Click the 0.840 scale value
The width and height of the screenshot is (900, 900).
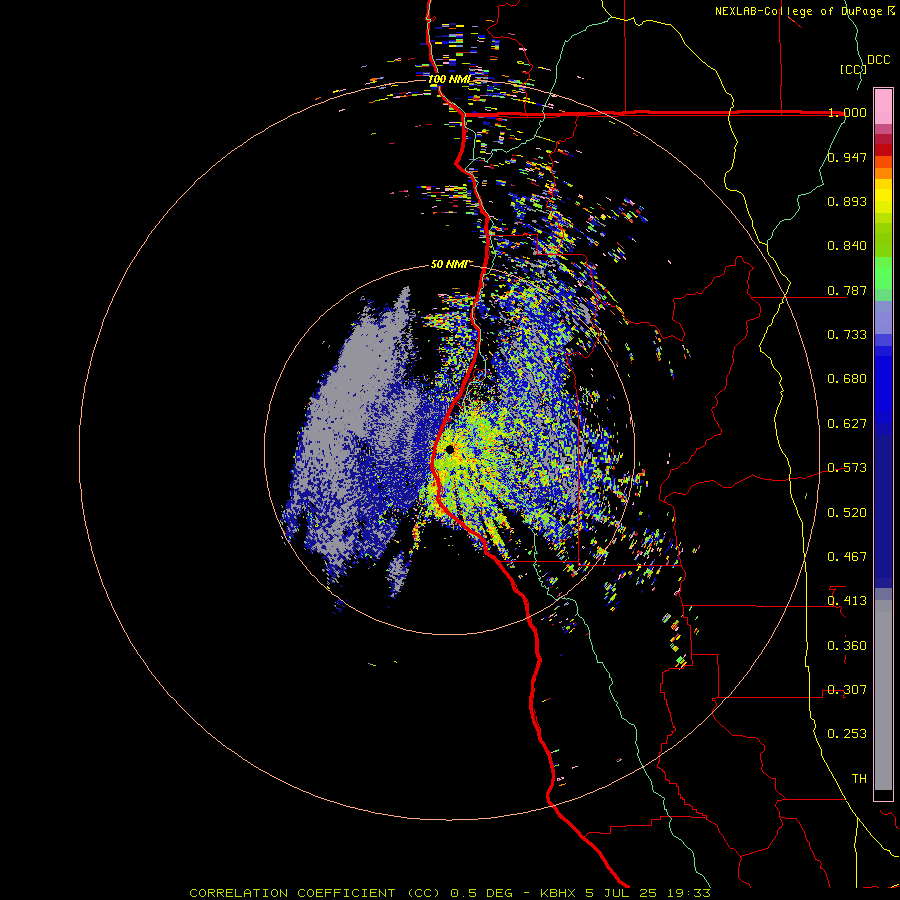pyautogui.click(x=847, y=245)
